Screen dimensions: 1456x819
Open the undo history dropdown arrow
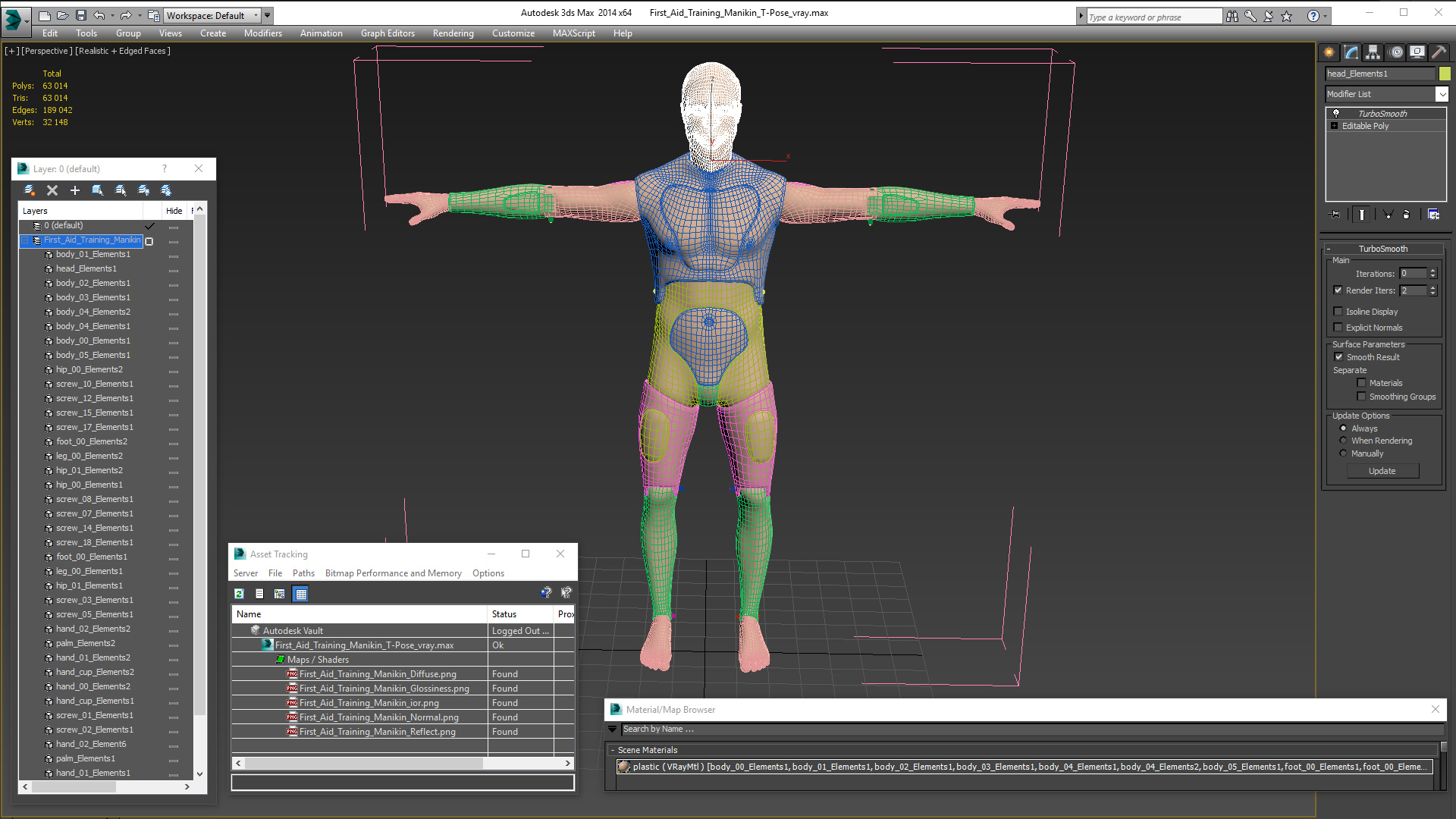click(112, 15)
